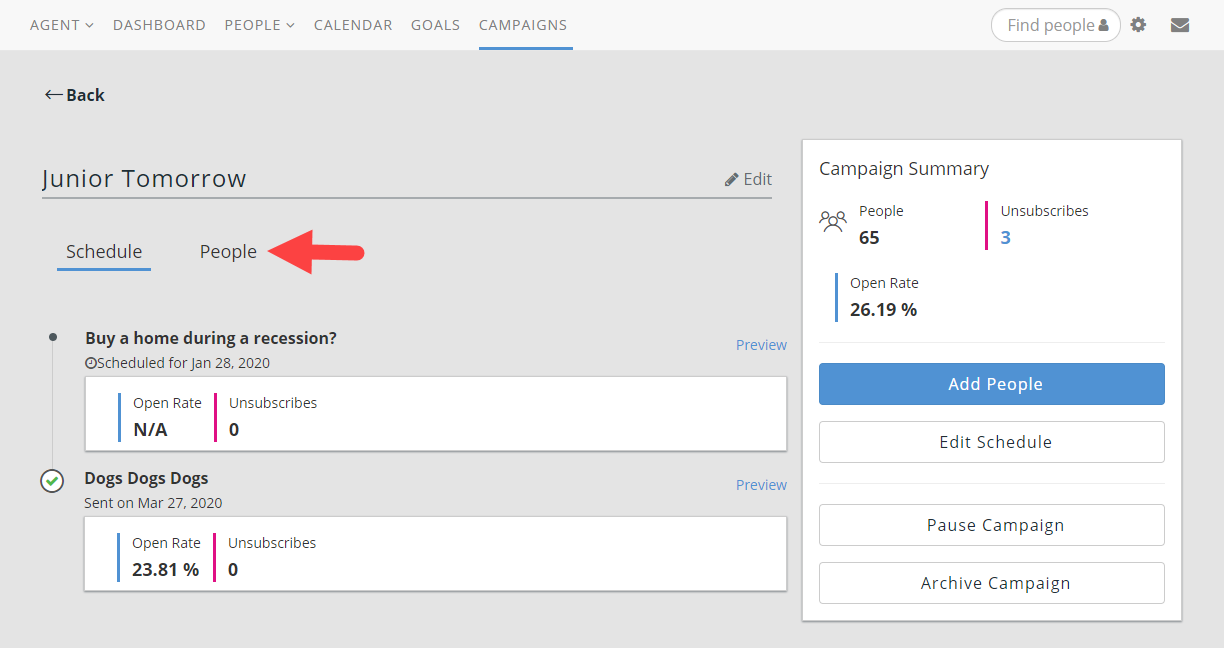Open the settings gear icon

(1138, 25)
